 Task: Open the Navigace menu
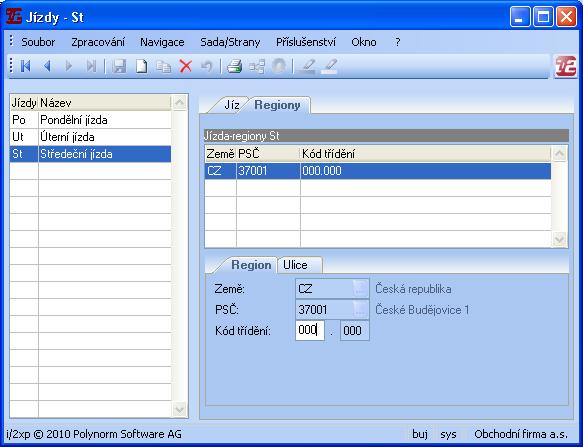(162, 42)
